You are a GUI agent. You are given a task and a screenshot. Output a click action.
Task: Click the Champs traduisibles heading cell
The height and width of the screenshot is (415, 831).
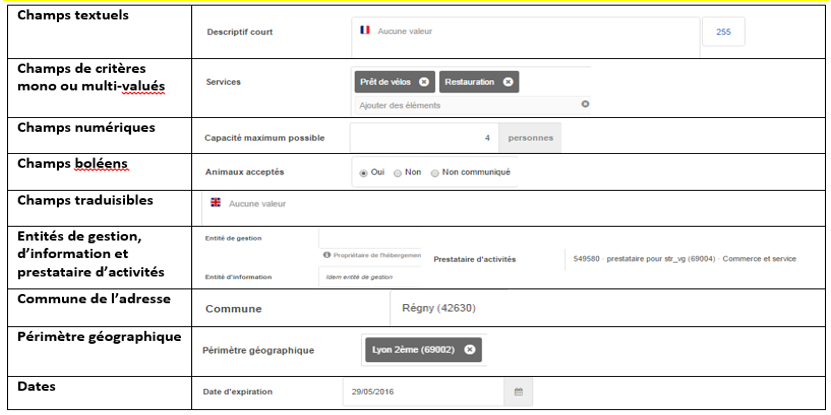[99, 208]
